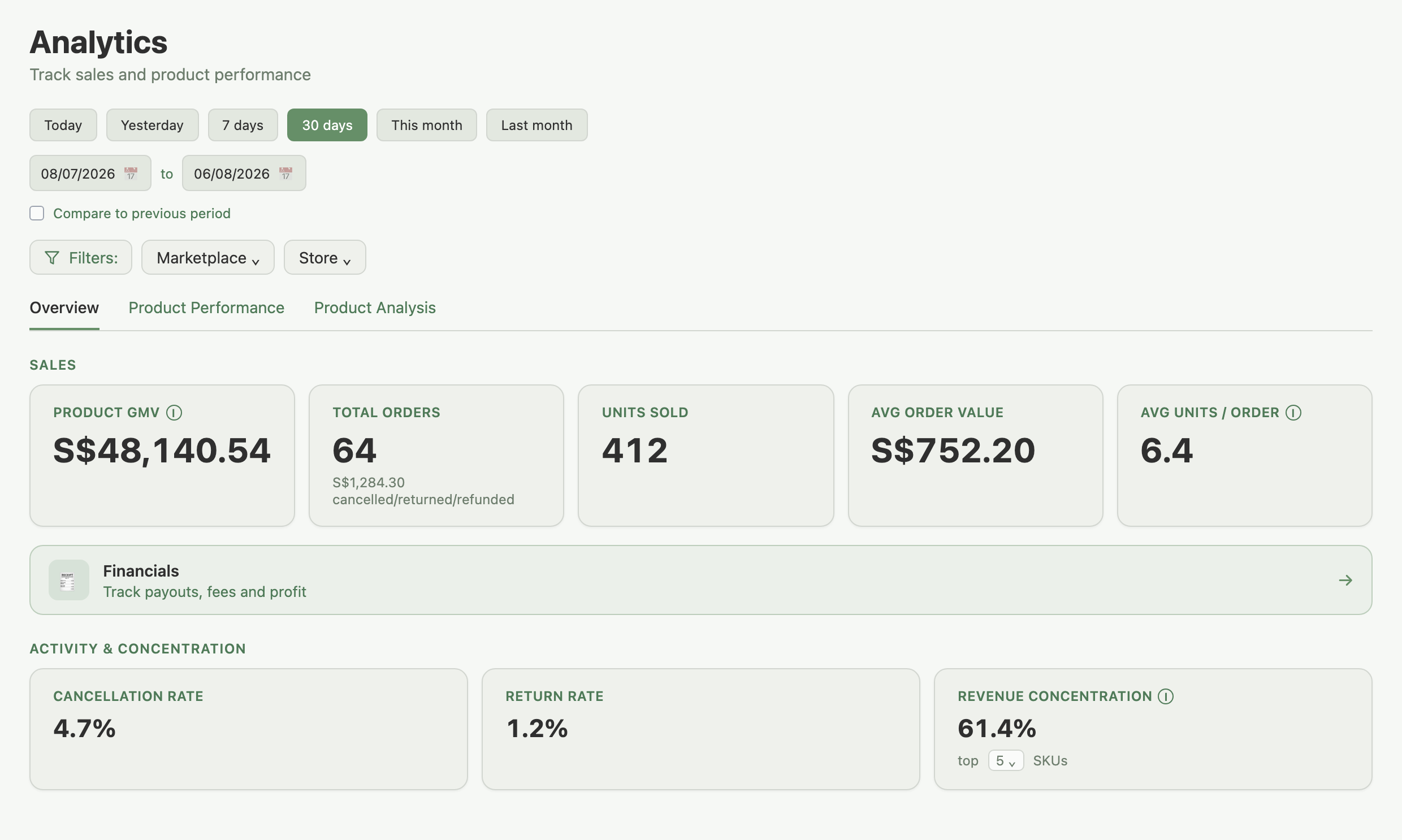1402x840 pixels.
Task: Select the 7 days range
Action: pos(243,125)
